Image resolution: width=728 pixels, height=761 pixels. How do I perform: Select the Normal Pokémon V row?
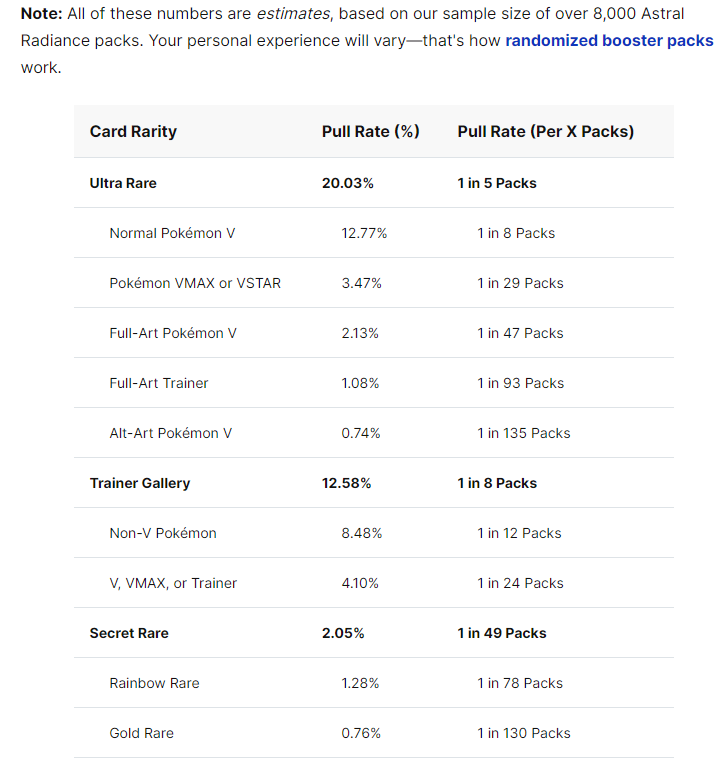click(374, 233)
